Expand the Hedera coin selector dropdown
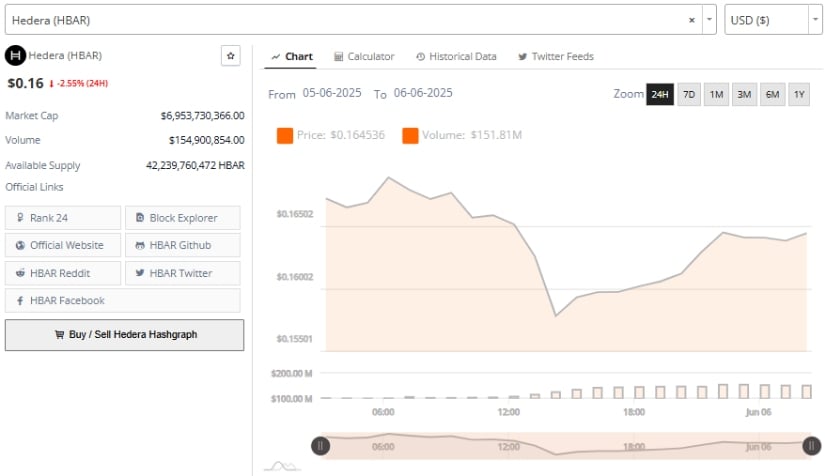Viewport: 825px width, 476px height. click(709, 20)
